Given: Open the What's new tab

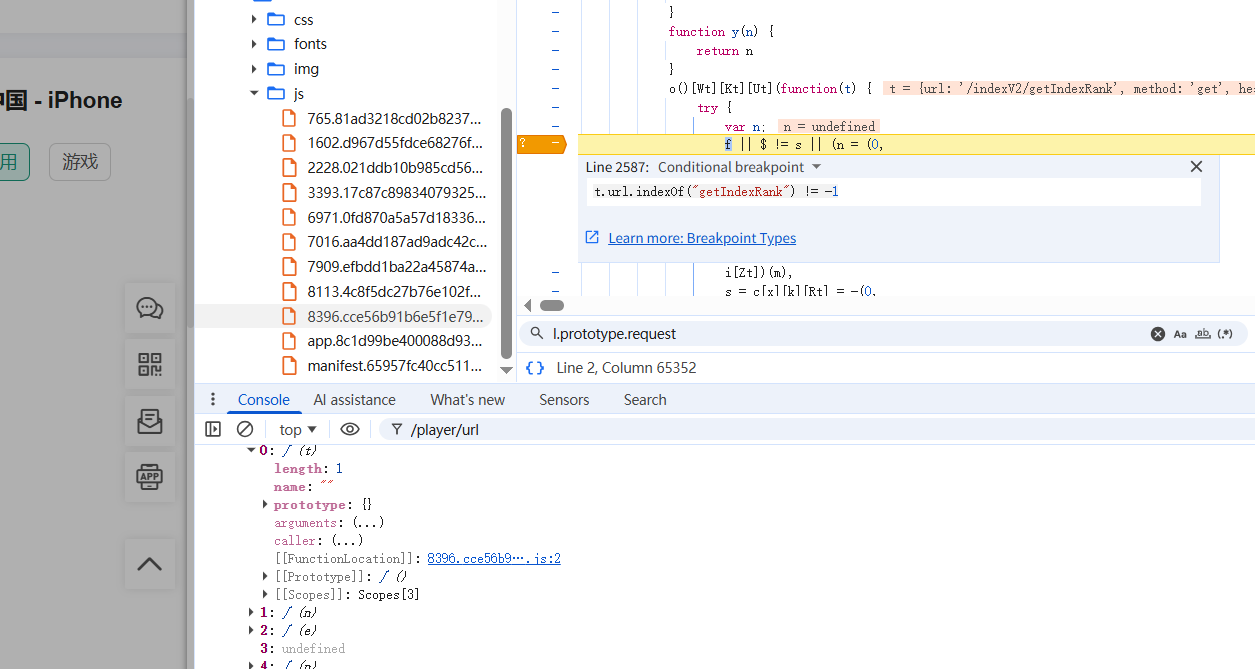Looking at the screenshot, I should [x=468, y=400].
